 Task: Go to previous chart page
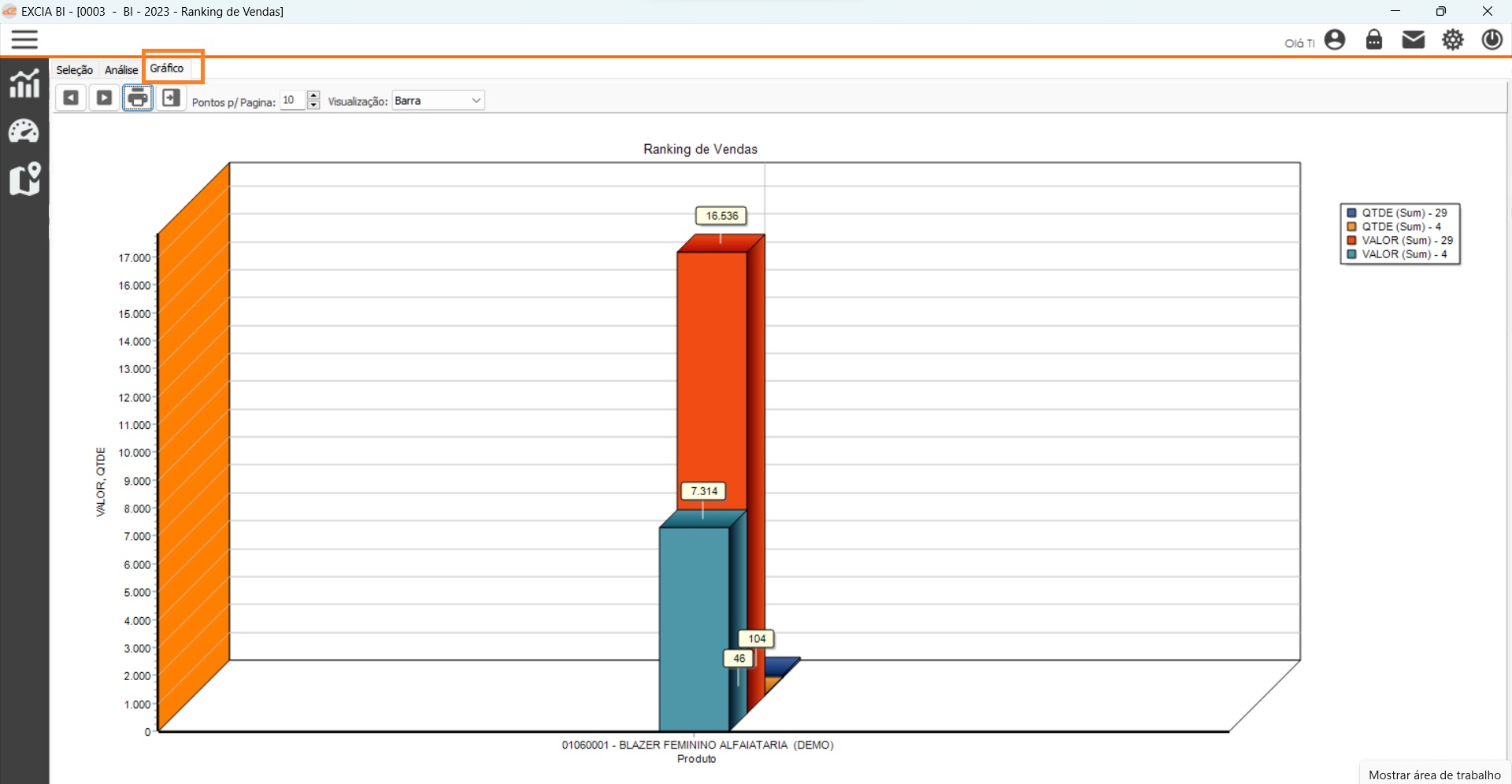coord(71,98)
